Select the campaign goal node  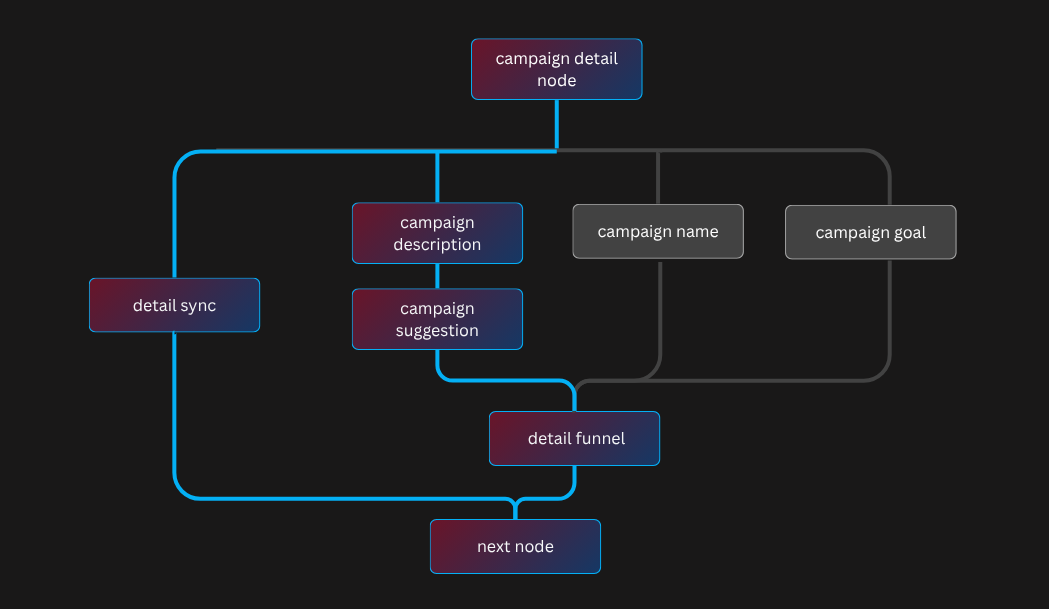point(870,231)
